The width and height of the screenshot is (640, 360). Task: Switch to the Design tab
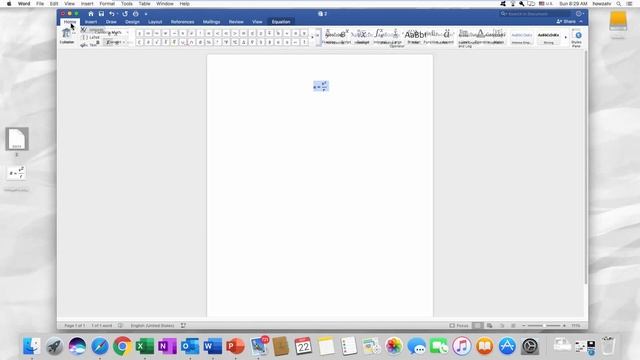coord(132,22)
